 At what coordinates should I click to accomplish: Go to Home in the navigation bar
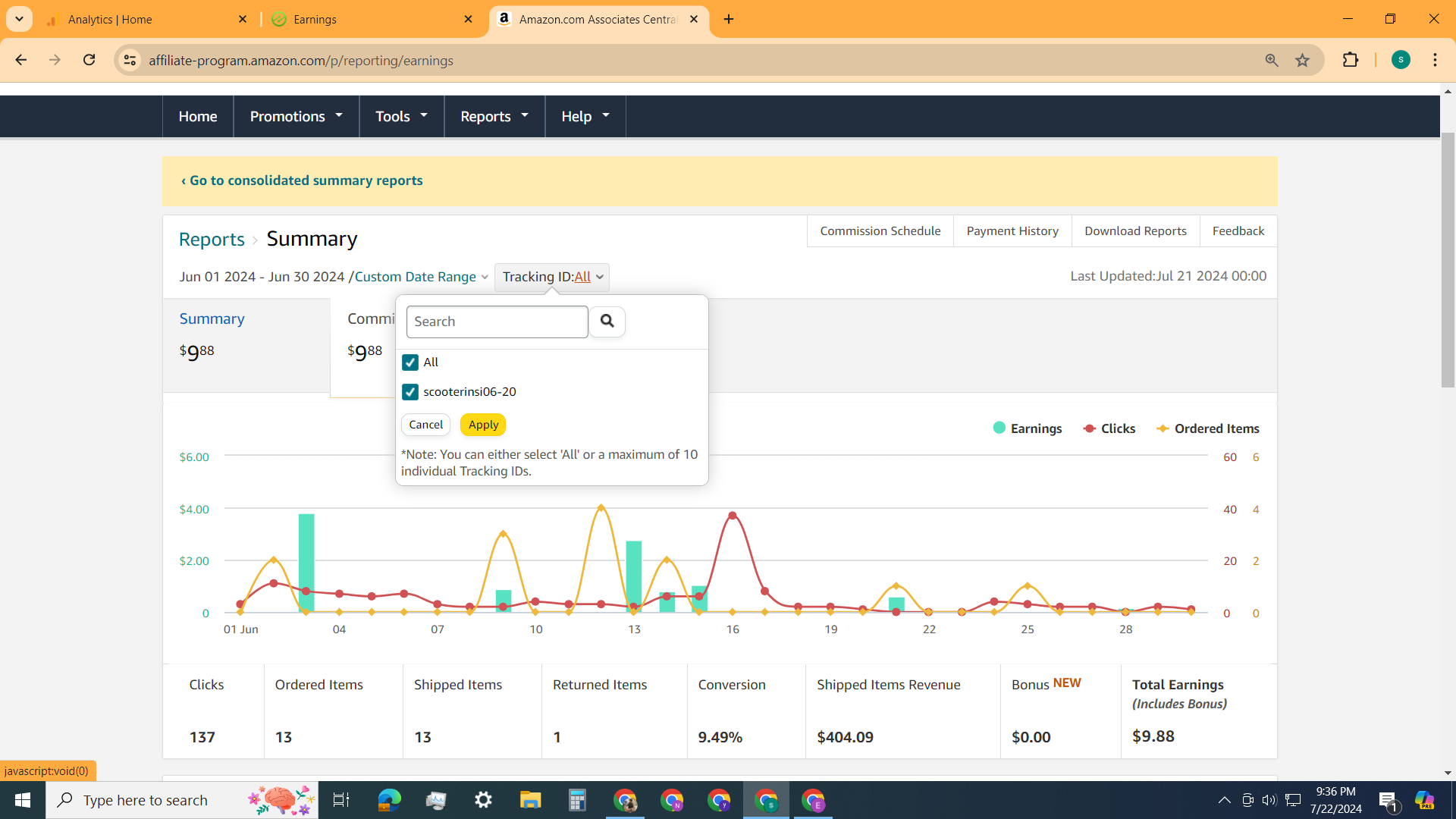198,116
